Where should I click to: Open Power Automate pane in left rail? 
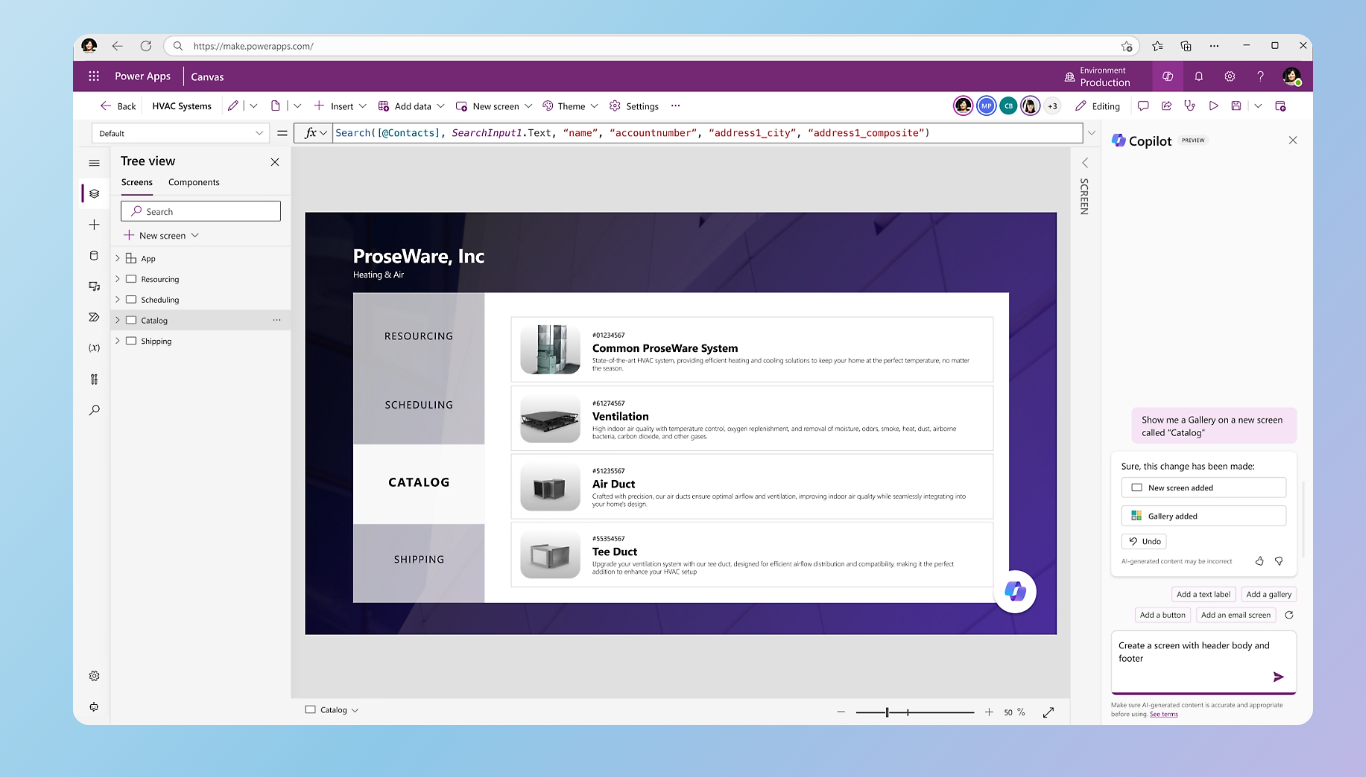[x=94, y=317]
